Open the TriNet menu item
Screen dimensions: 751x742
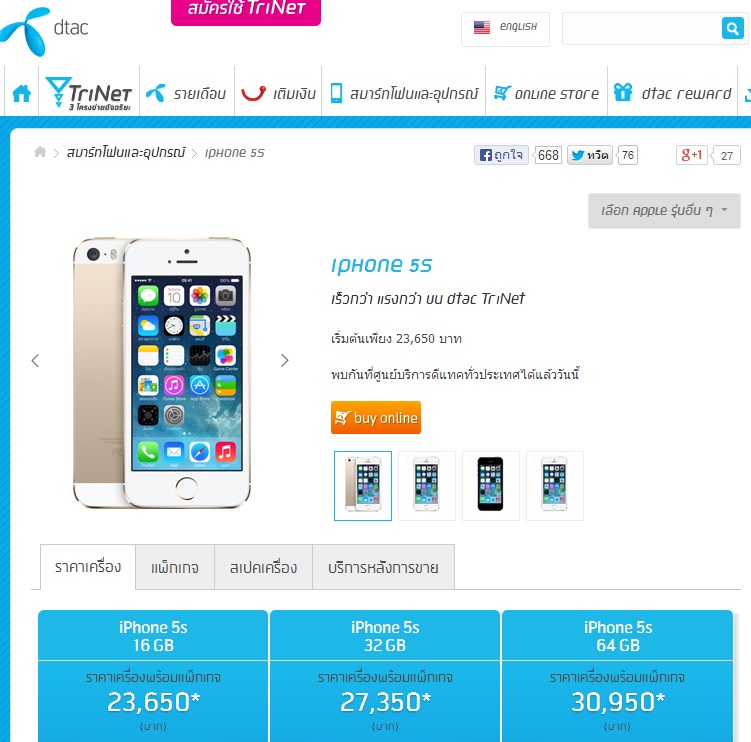point(89,93)
